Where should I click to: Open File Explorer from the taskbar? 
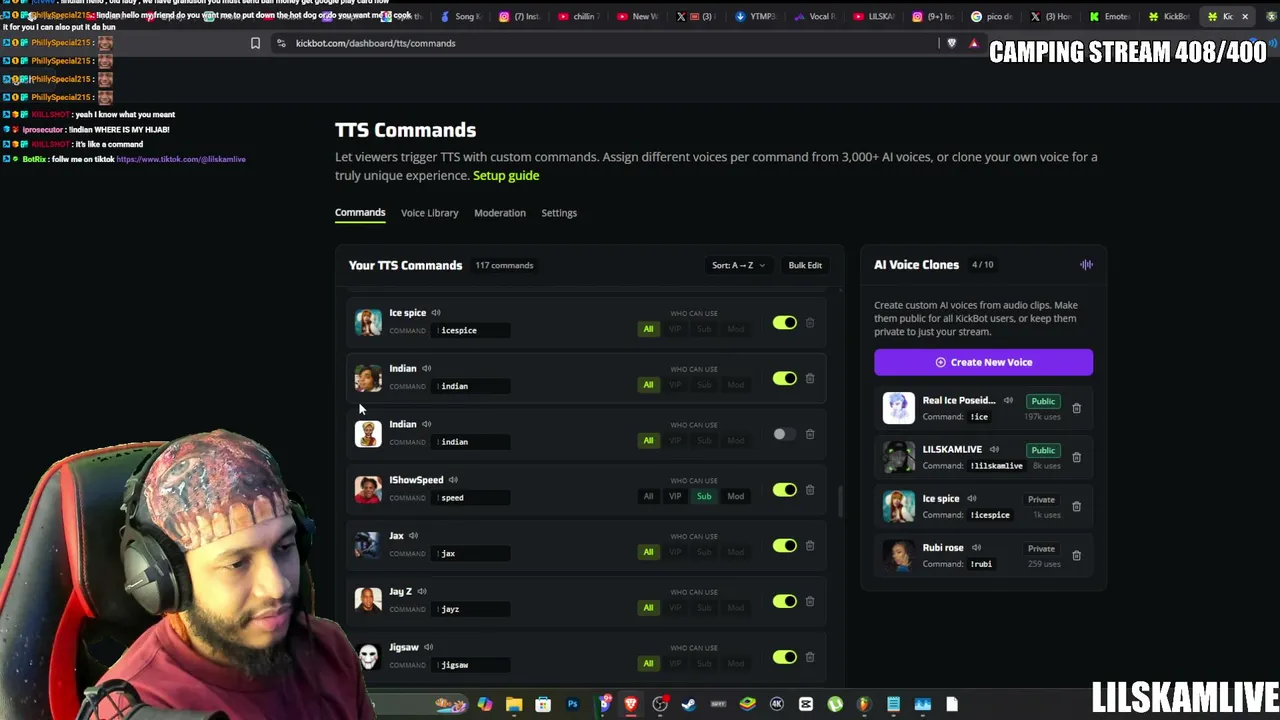(514, 705)
